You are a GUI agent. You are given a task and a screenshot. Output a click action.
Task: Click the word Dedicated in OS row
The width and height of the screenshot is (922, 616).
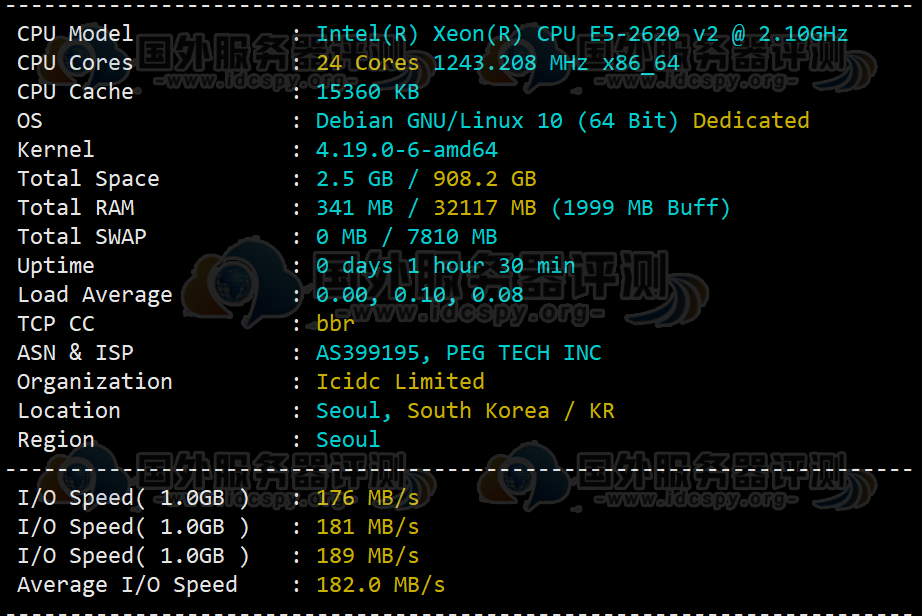[x=750, y=121]
